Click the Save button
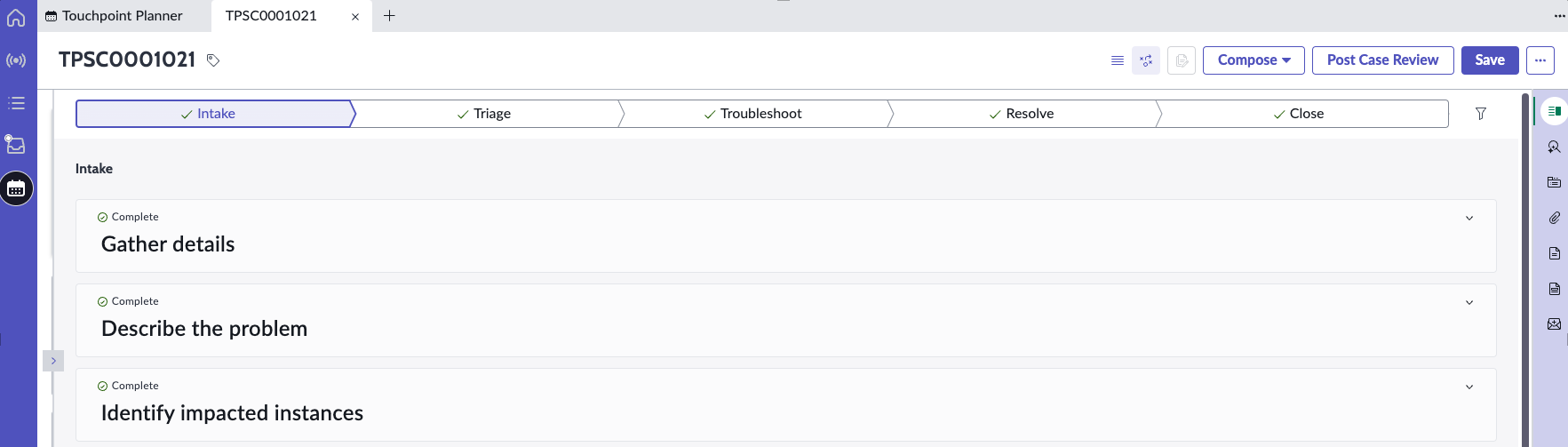This screenshot has width=1568, height=447. [1490, 60]
